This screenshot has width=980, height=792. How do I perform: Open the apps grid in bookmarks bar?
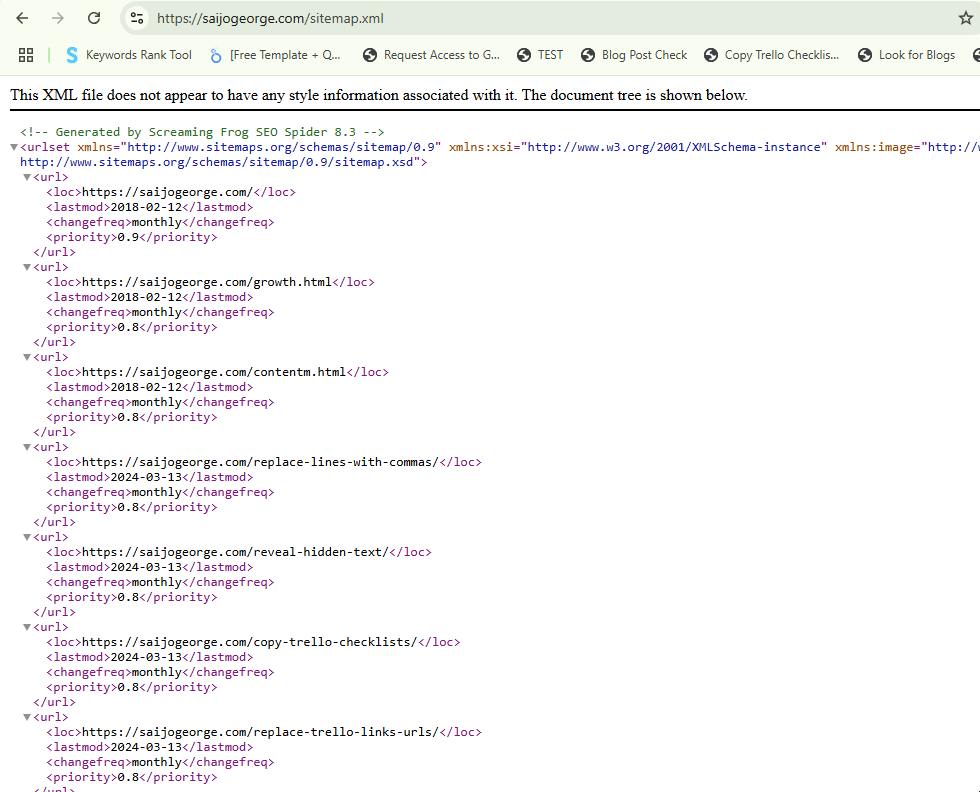(26, 55)
